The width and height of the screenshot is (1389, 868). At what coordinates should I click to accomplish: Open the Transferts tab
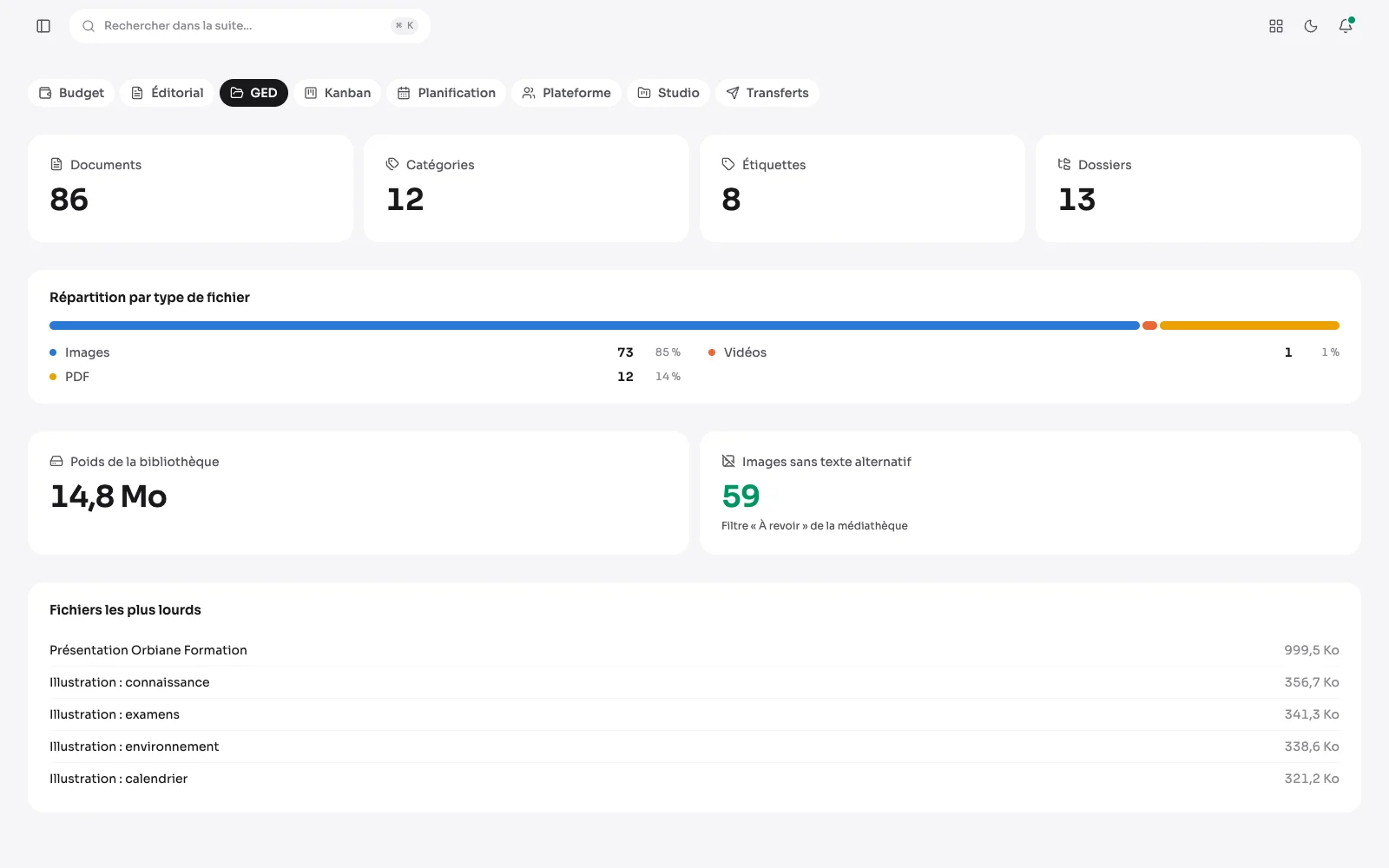[x=767, y=93]
